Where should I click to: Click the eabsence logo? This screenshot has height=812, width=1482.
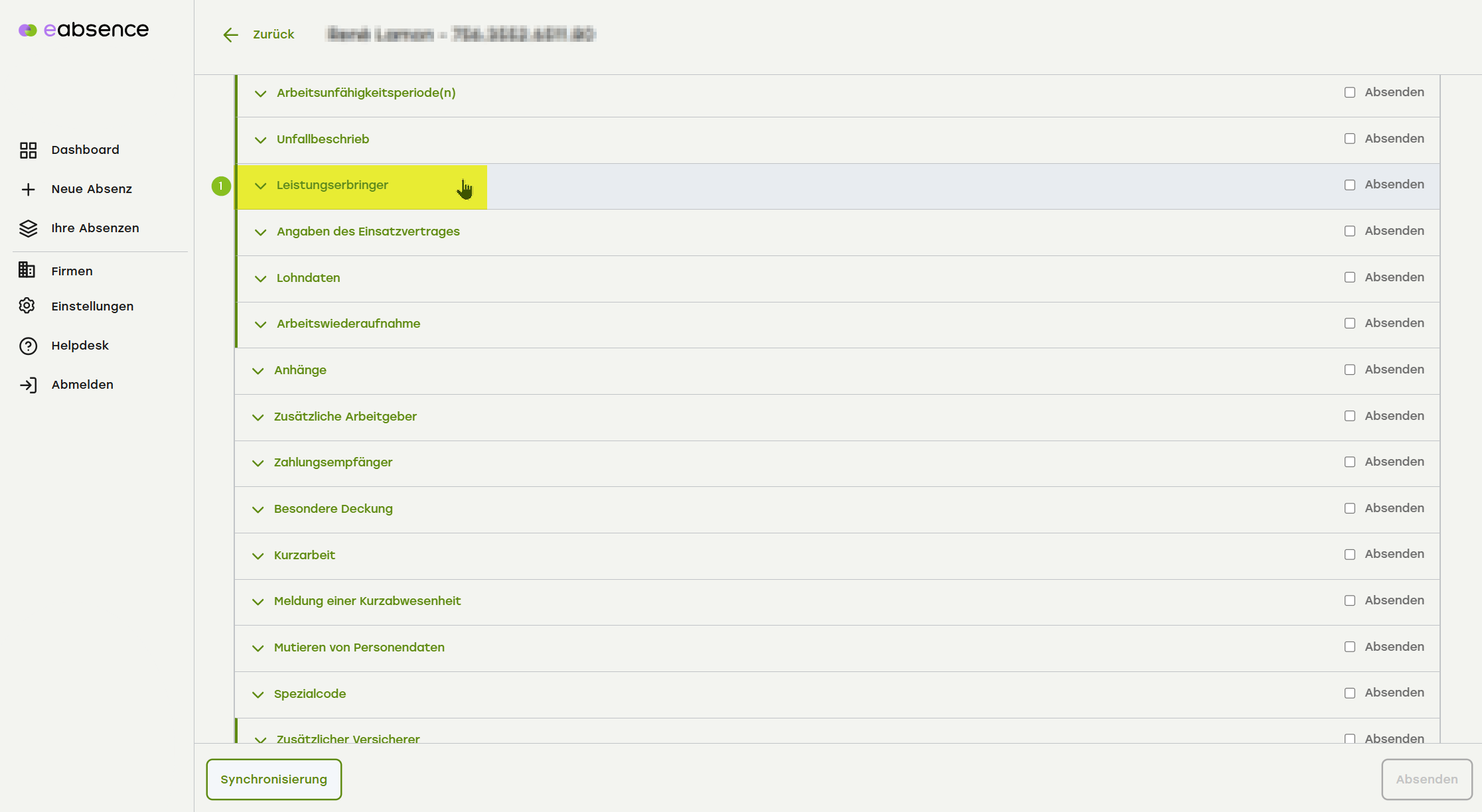click(84, 30)
